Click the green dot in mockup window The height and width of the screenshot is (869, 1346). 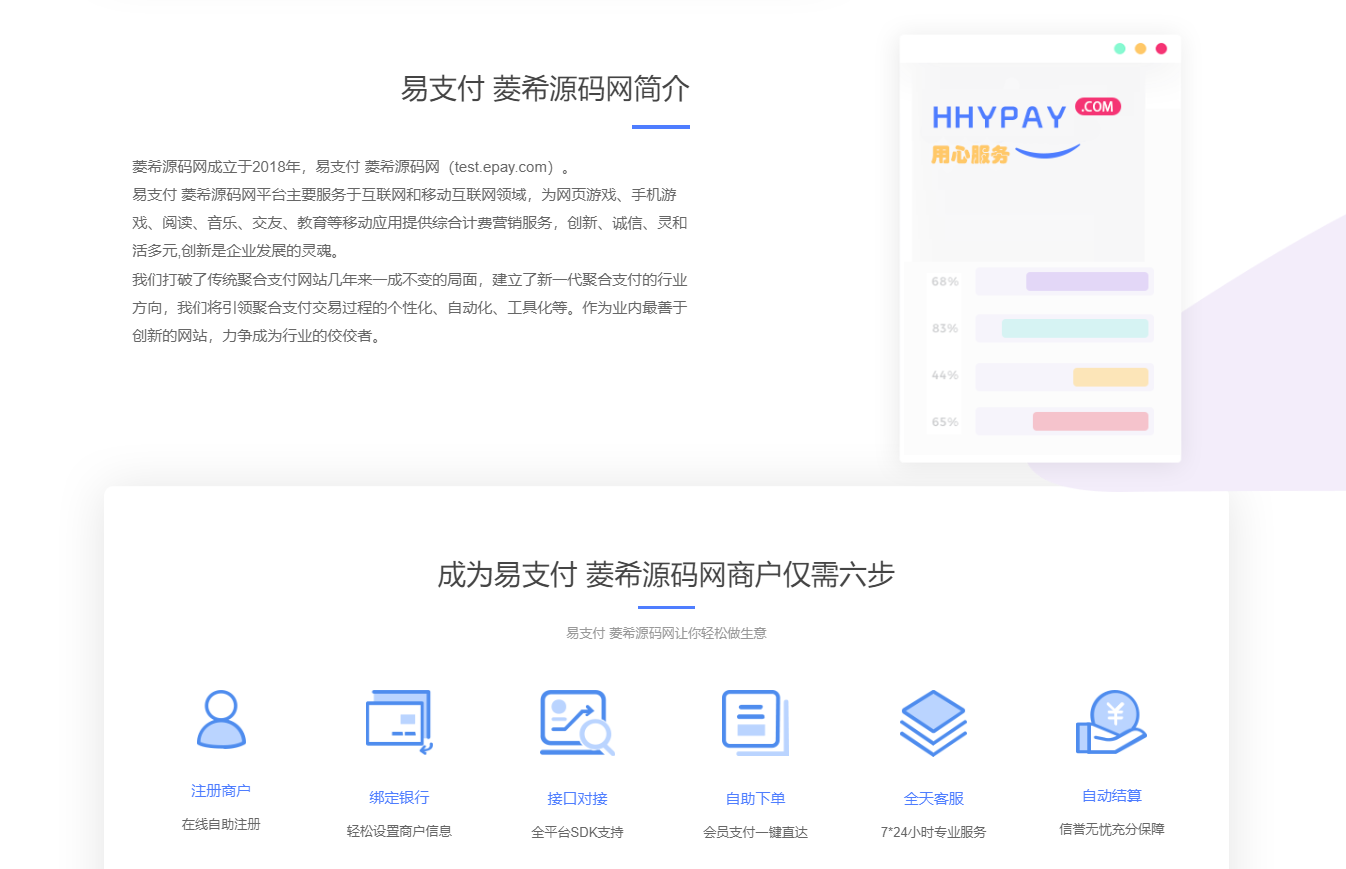point(1120,49)
